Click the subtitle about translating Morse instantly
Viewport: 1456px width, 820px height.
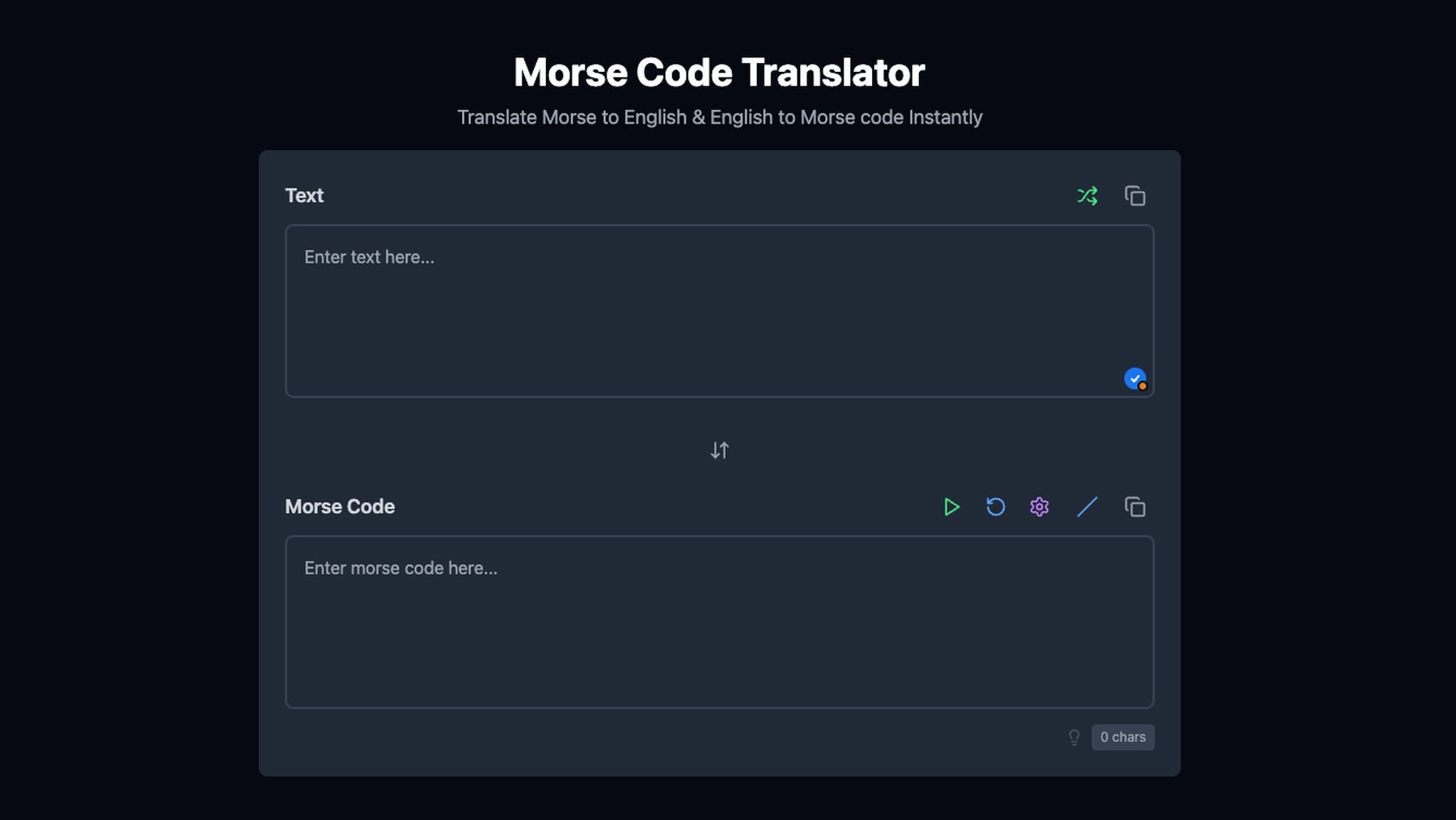pyautogui.click(x=719, y=117)
